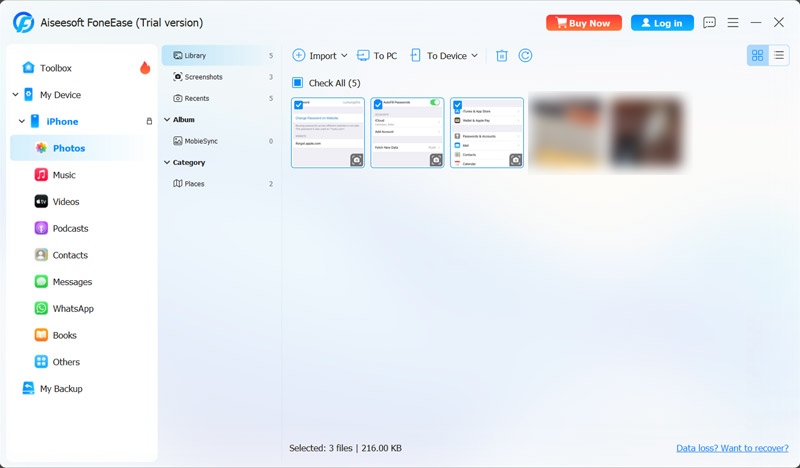Open the To Device dropdown arrow
The height and width of the screenshot is (468, 800).
[474, 55]
